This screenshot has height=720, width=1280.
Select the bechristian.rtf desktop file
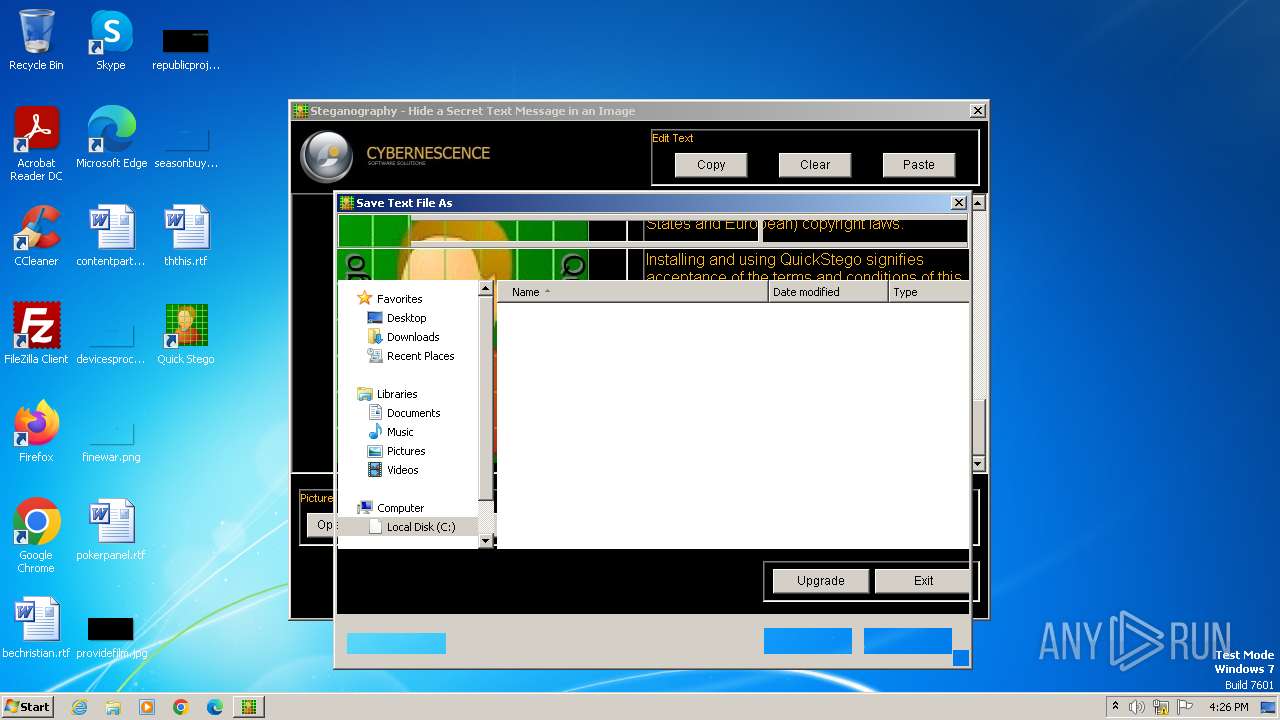tap(36, 628)
